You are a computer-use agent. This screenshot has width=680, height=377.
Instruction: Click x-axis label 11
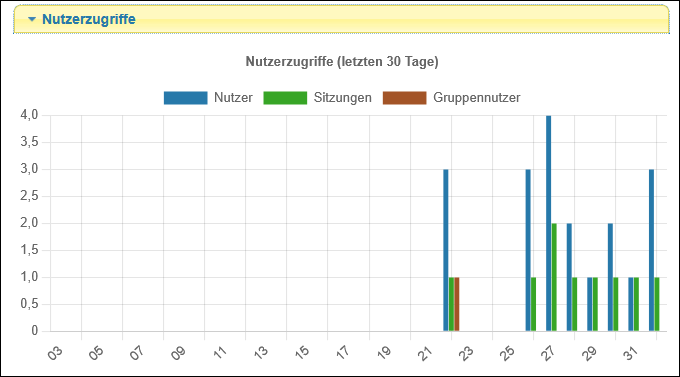tap(220, 352)
